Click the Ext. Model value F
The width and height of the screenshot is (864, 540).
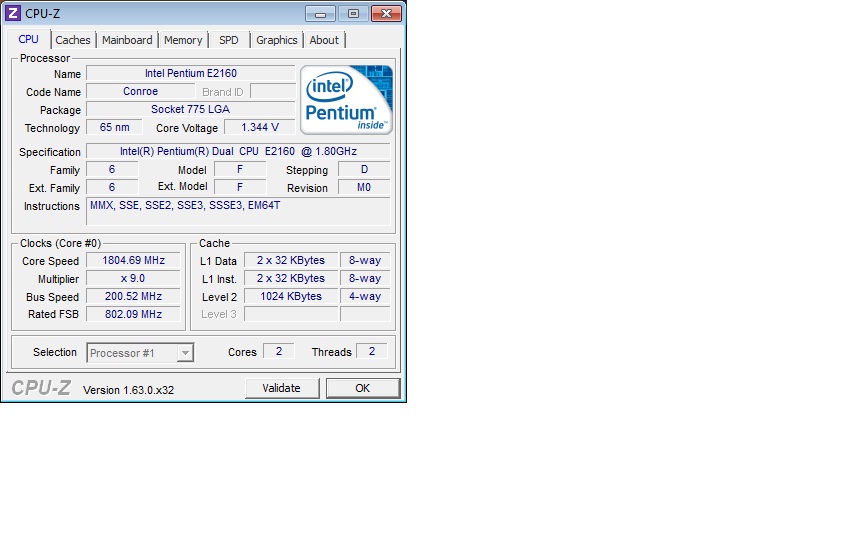240,187
